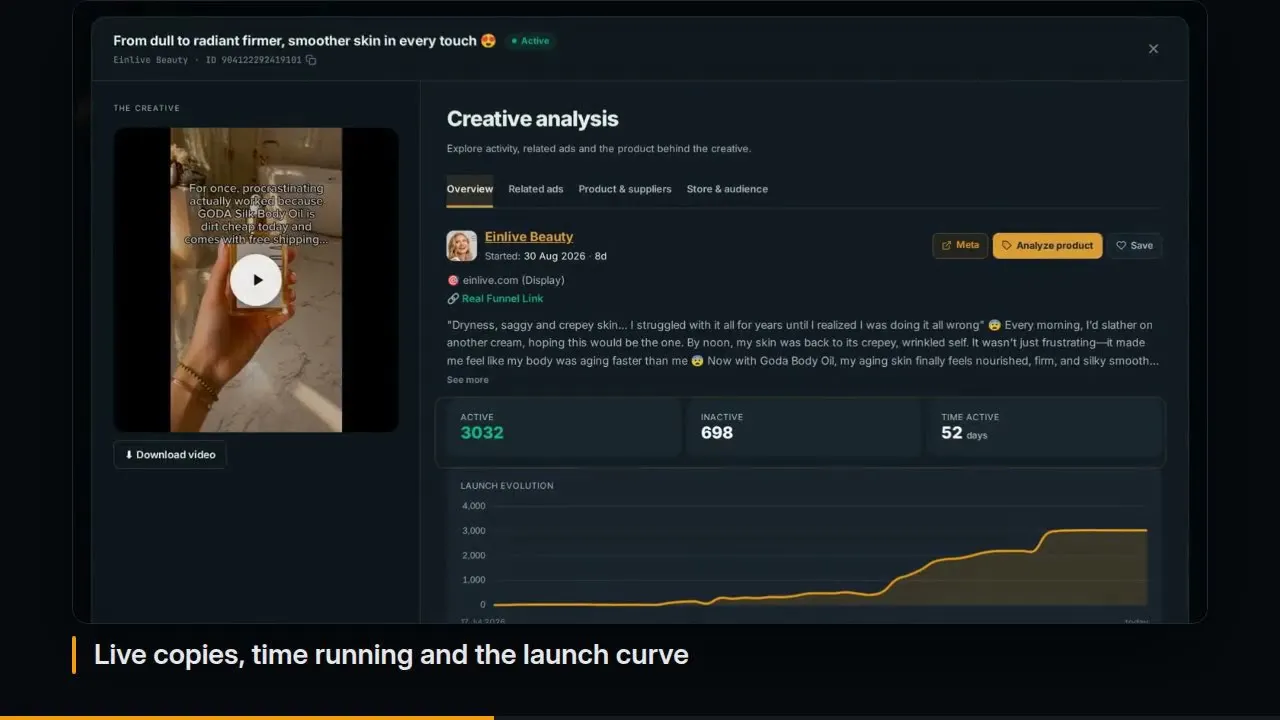Screen dimensions: 1280x720
Task: Open the Product & suppliers tab
Action: pyautogui.click(x=625, y=189)
